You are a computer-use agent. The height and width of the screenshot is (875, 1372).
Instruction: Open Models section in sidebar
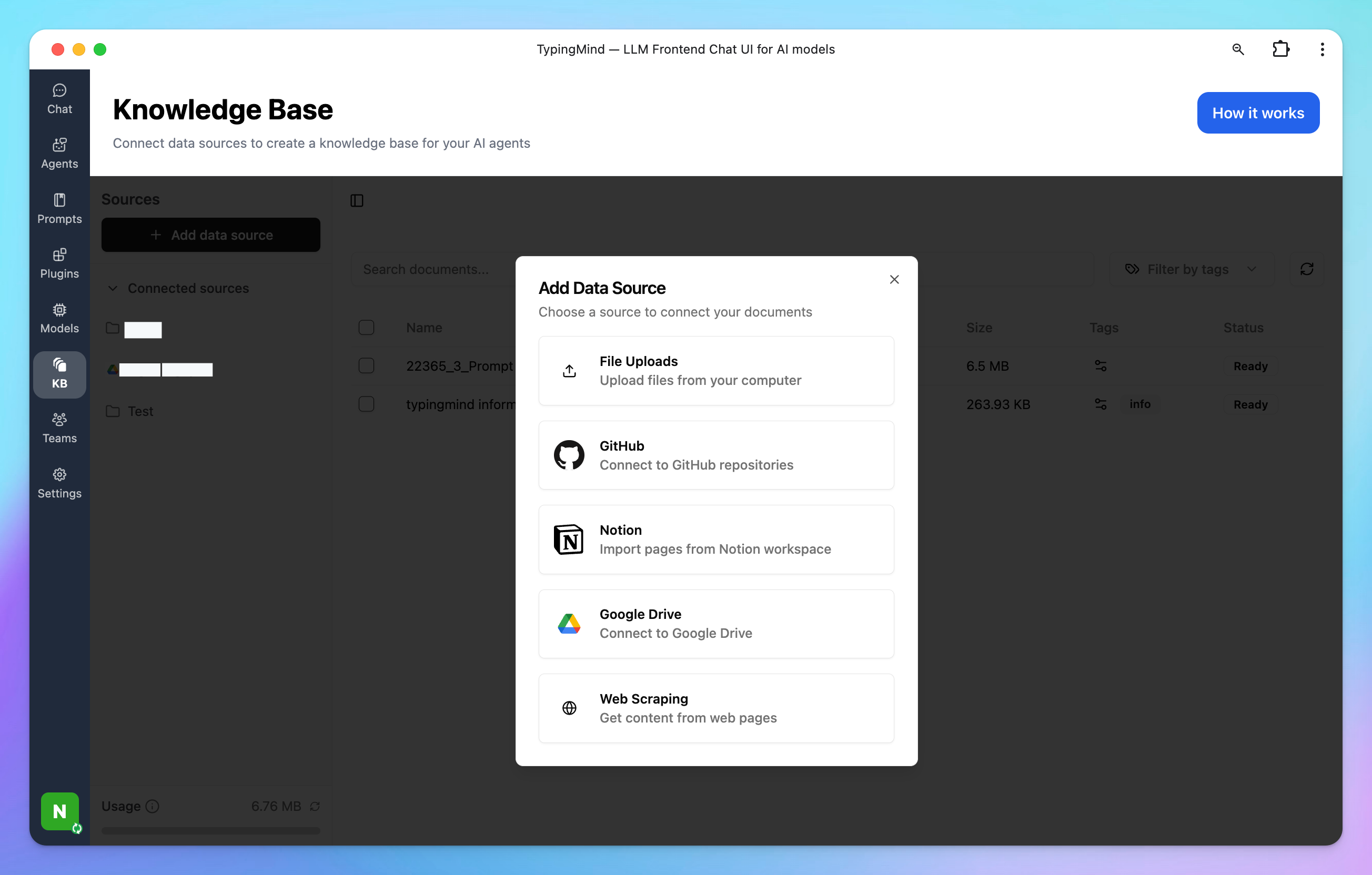tap(59, 319)
